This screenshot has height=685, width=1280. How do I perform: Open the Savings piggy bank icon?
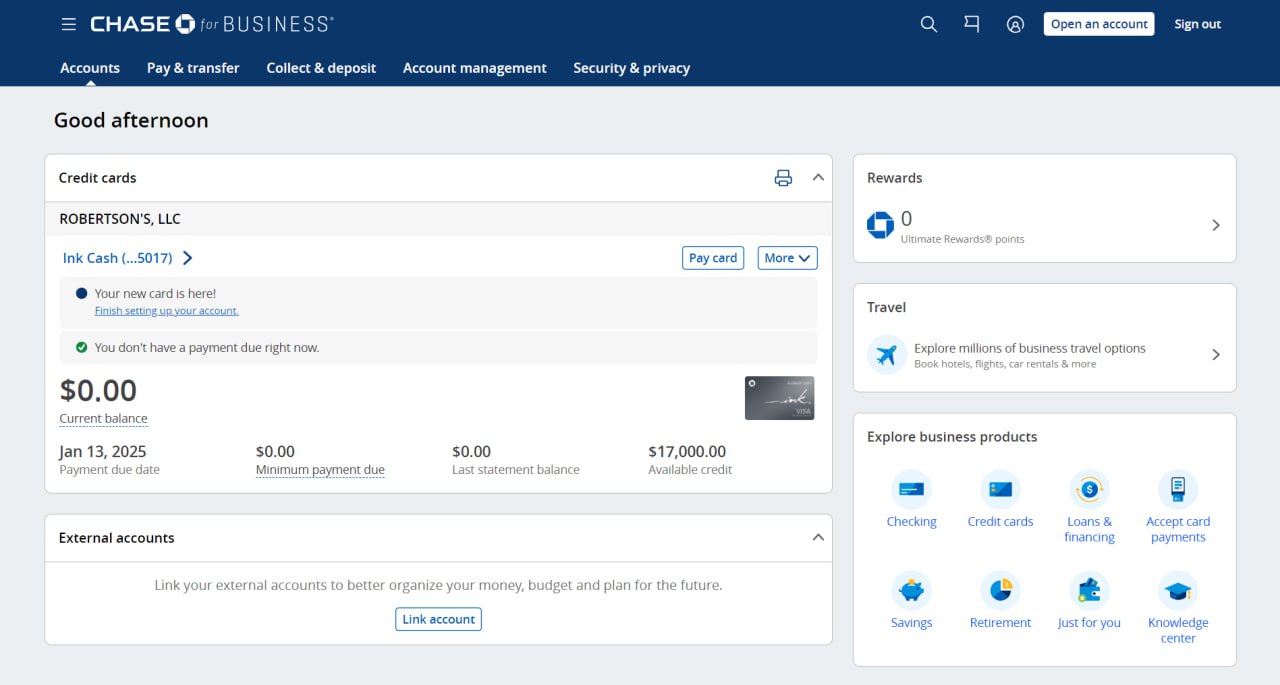(911, 591)
